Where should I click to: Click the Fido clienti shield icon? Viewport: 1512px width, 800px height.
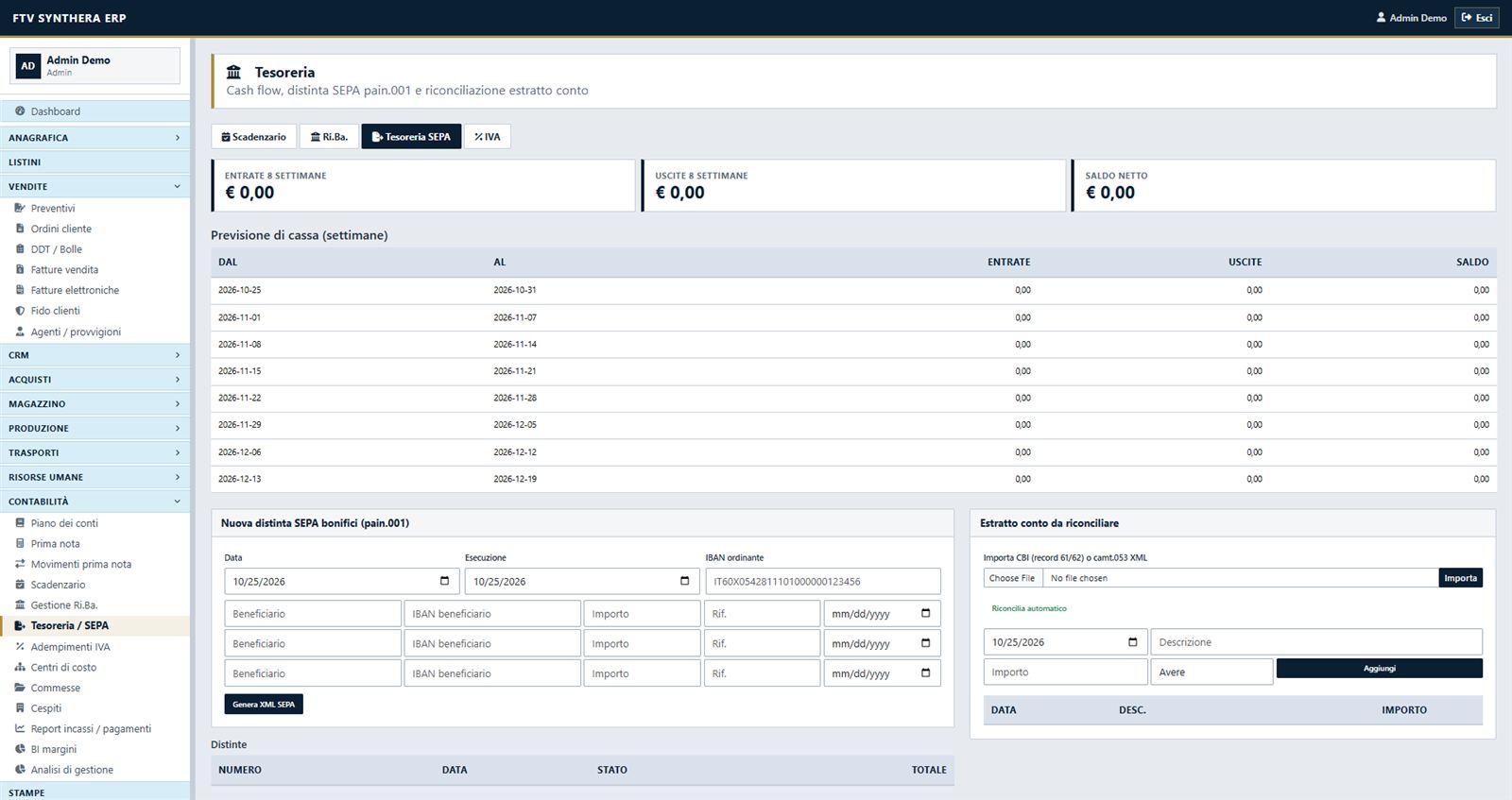(20, 311)
